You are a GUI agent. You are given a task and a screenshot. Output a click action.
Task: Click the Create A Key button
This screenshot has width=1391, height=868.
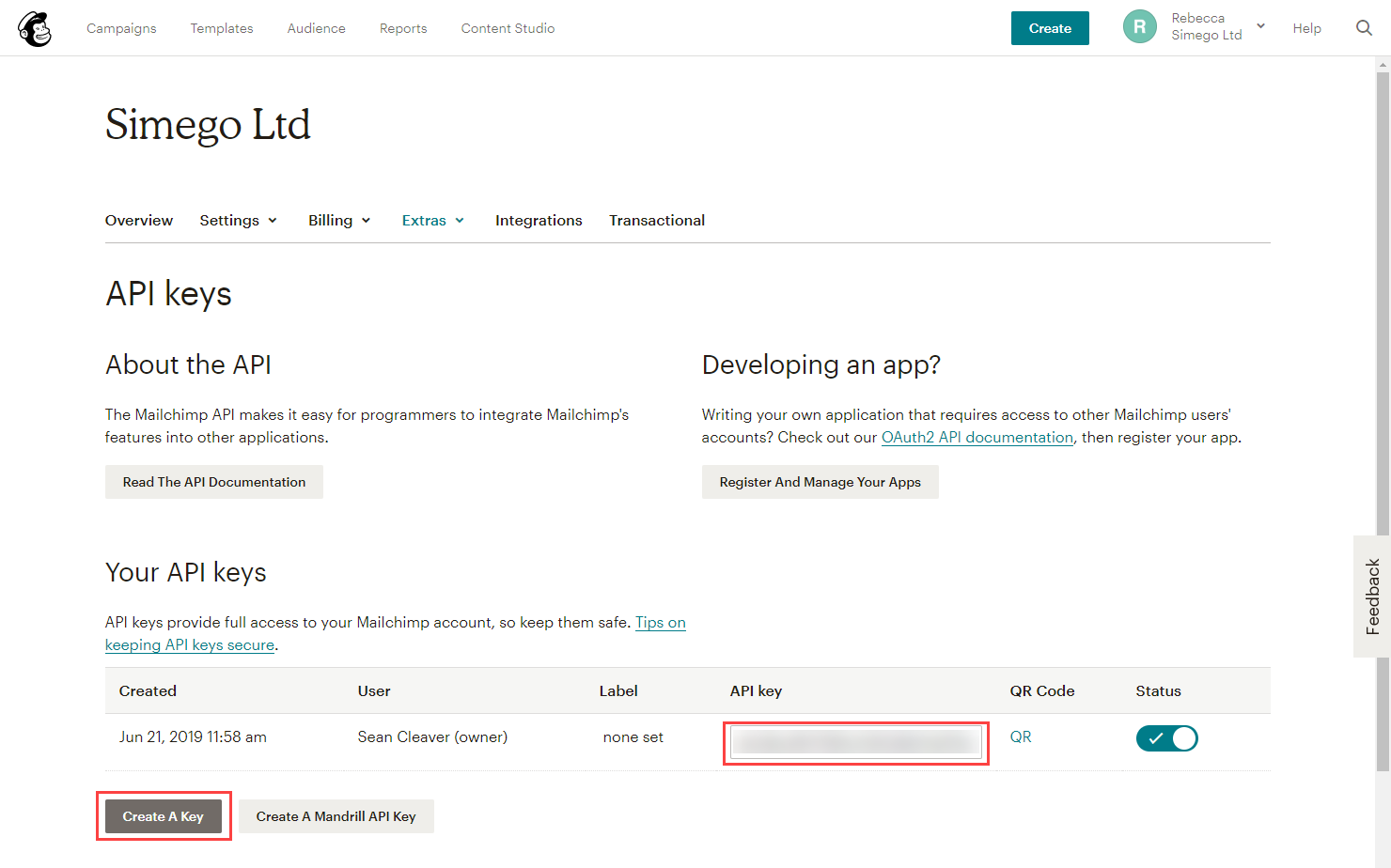(x=164, y=816)
